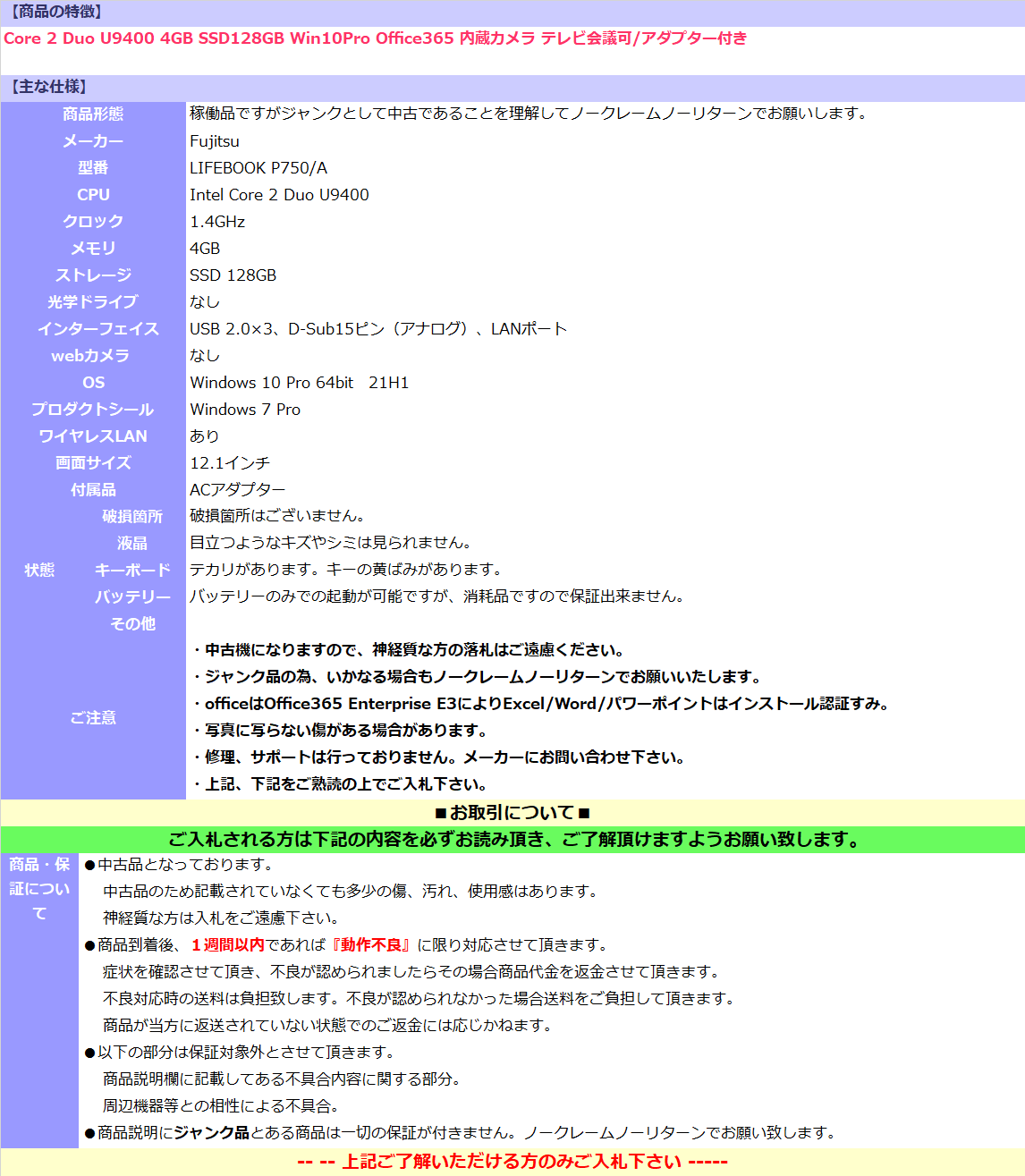Viewport: 1025px width, 1176px height.
Task: Select the 周辺機器等との相性 line
Action: pos(221,1106)
